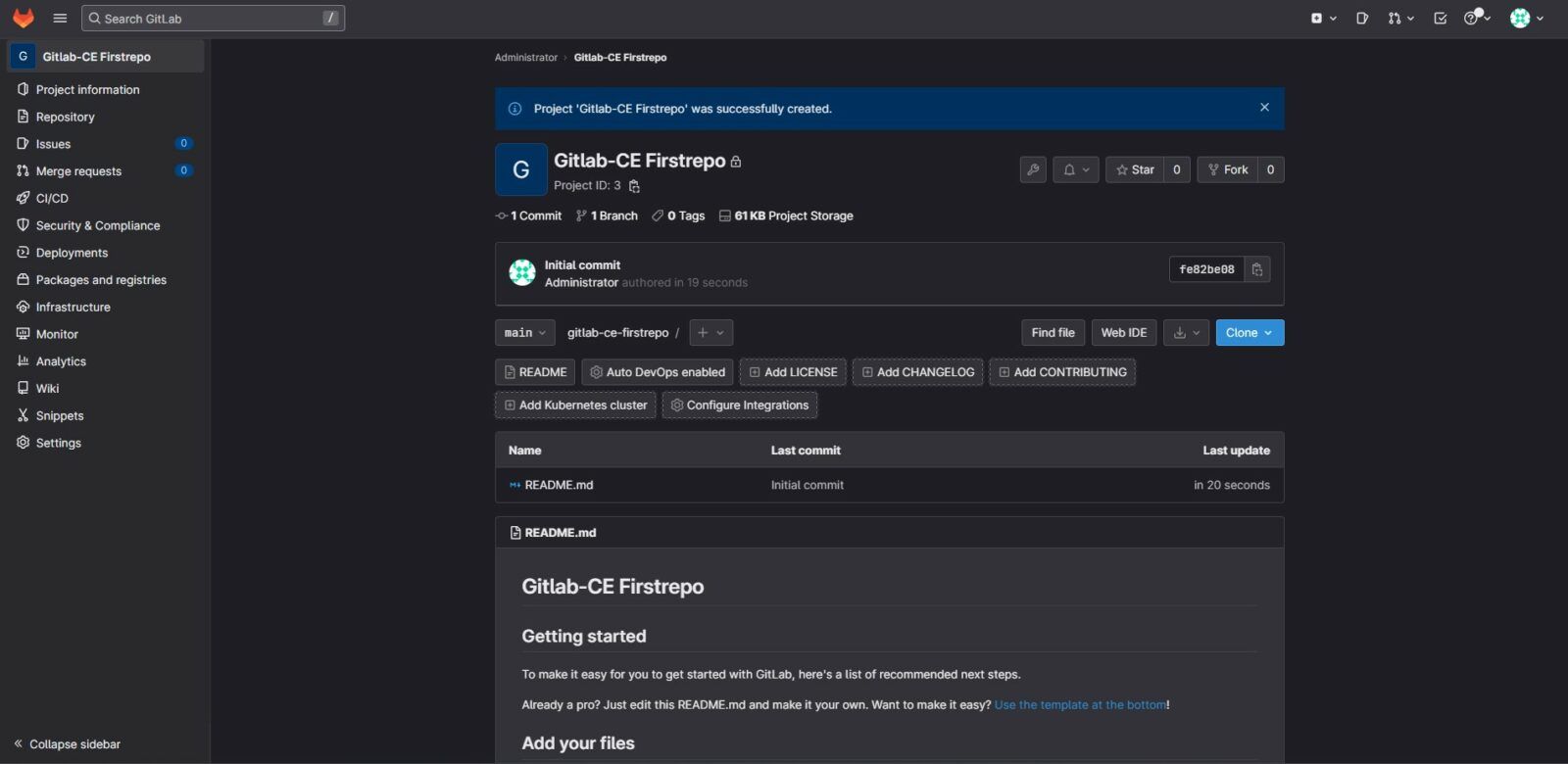Image resolution: width=1568 pixels, height=764 pixels.
Task: Open Infrastructure in sidebar
Action: tap(106, 307)
